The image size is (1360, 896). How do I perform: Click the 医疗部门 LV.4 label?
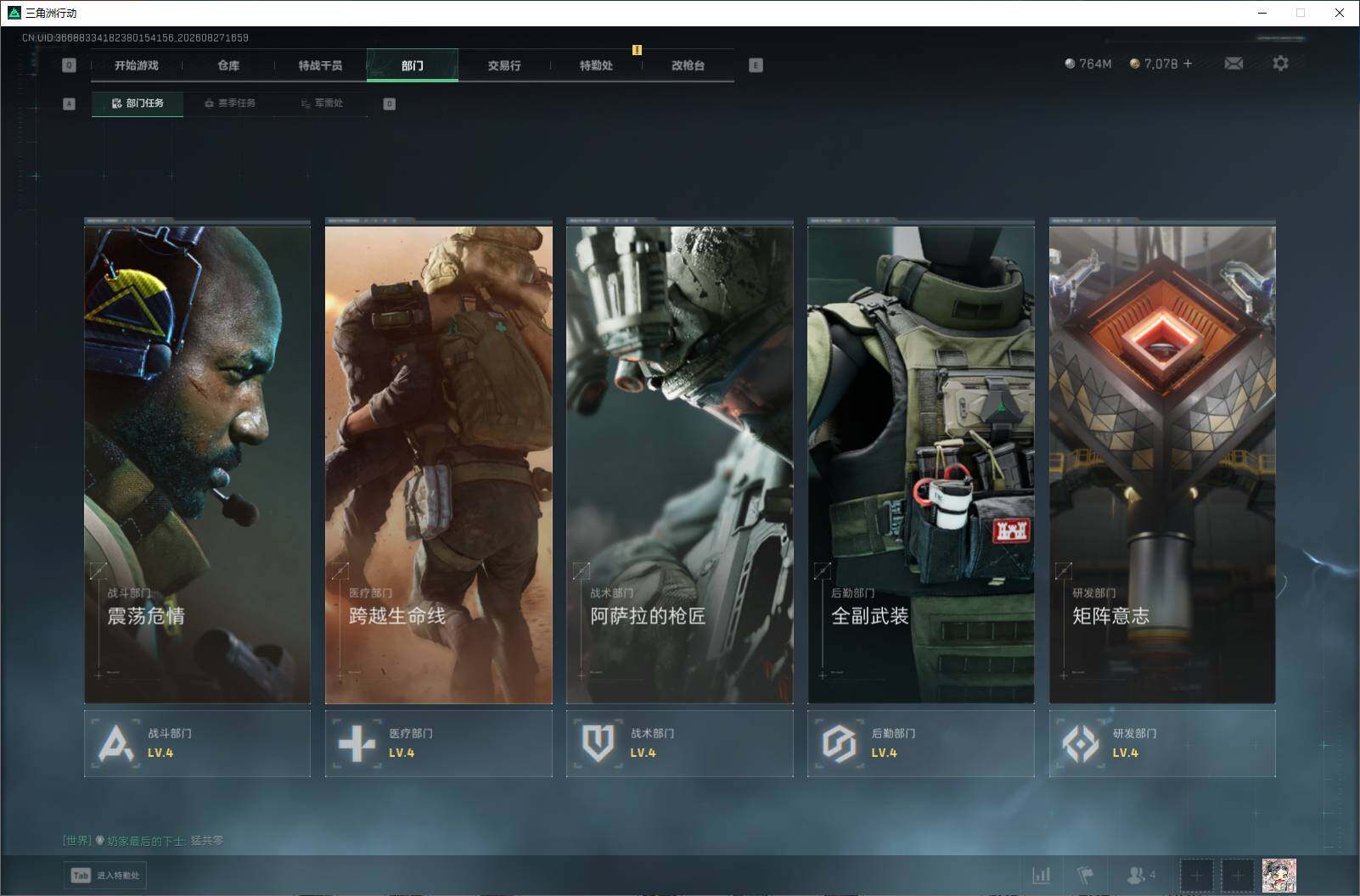point(402,753)
